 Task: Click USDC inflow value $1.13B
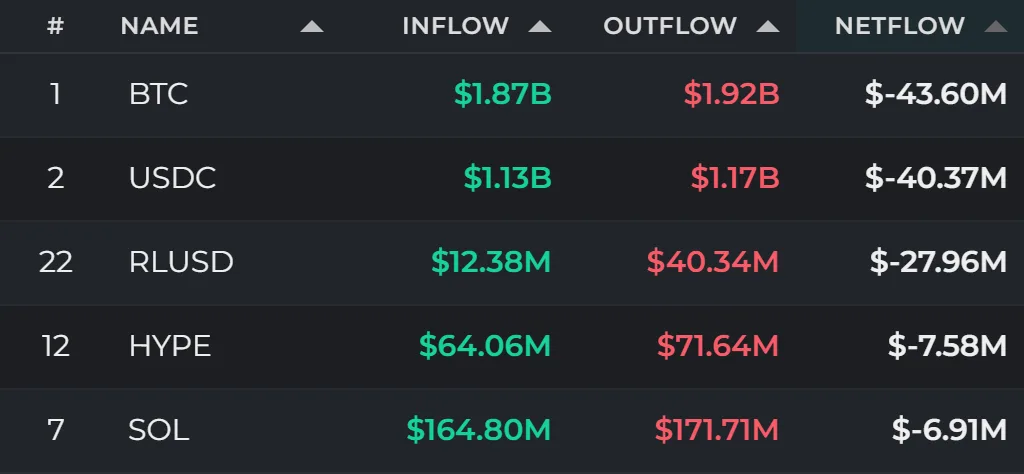[x=507, y=178]
